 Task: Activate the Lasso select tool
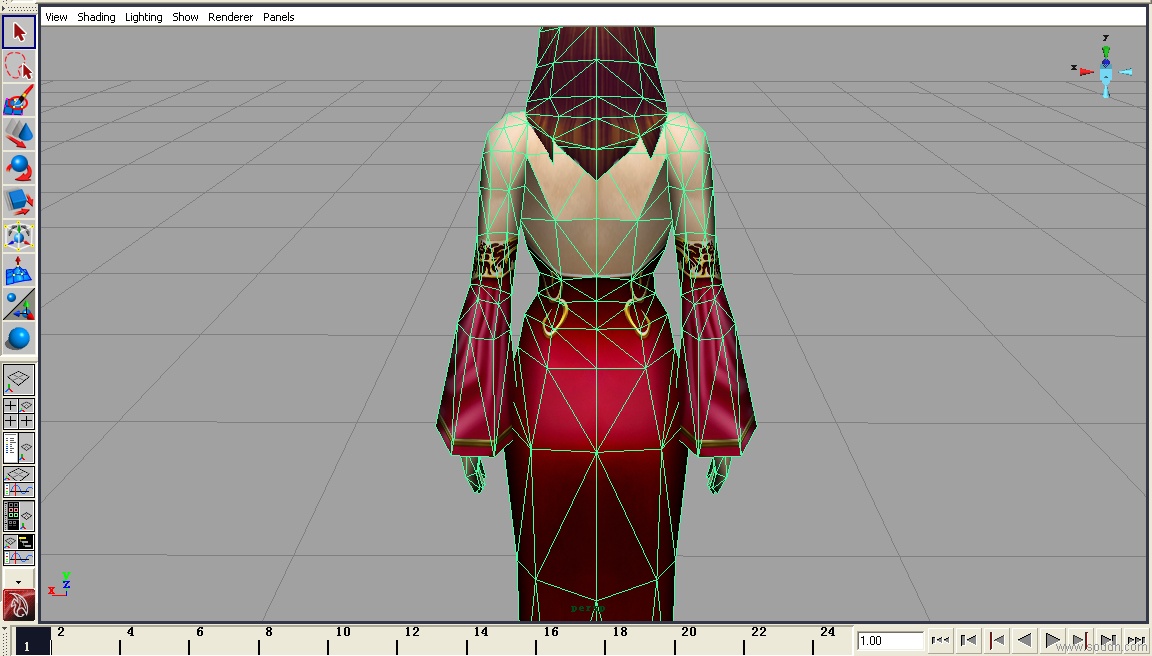coord(19,66)
